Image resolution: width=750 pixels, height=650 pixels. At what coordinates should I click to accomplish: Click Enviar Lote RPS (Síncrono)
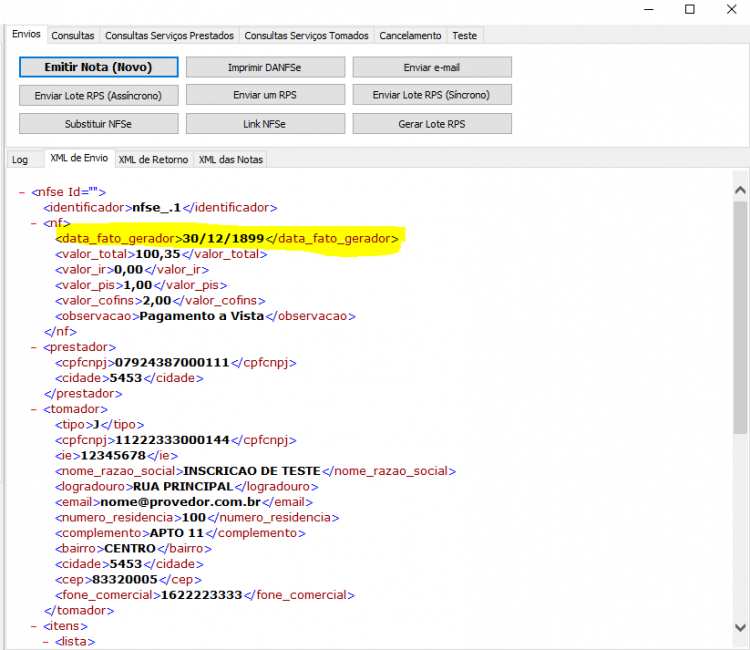pyautogui.click(x=432, y=95)
